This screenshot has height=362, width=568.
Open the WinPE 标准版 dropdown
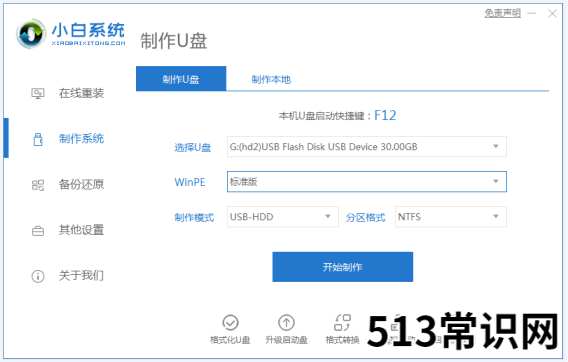(367, 182)
